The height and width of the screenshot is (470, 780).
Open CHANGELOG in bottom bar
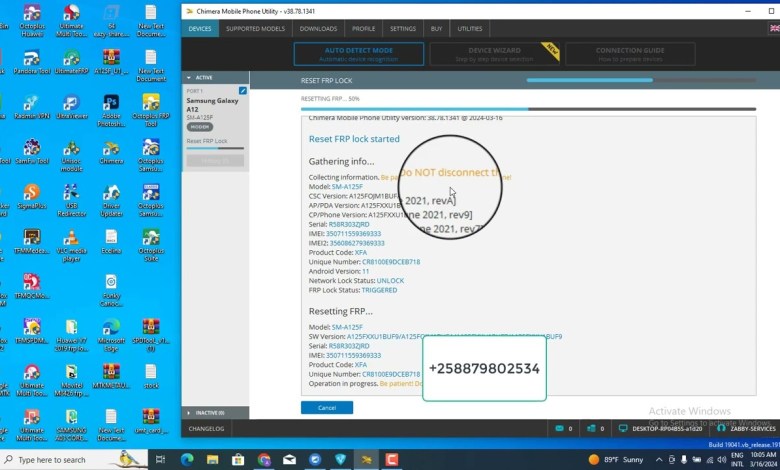[206, 428]
